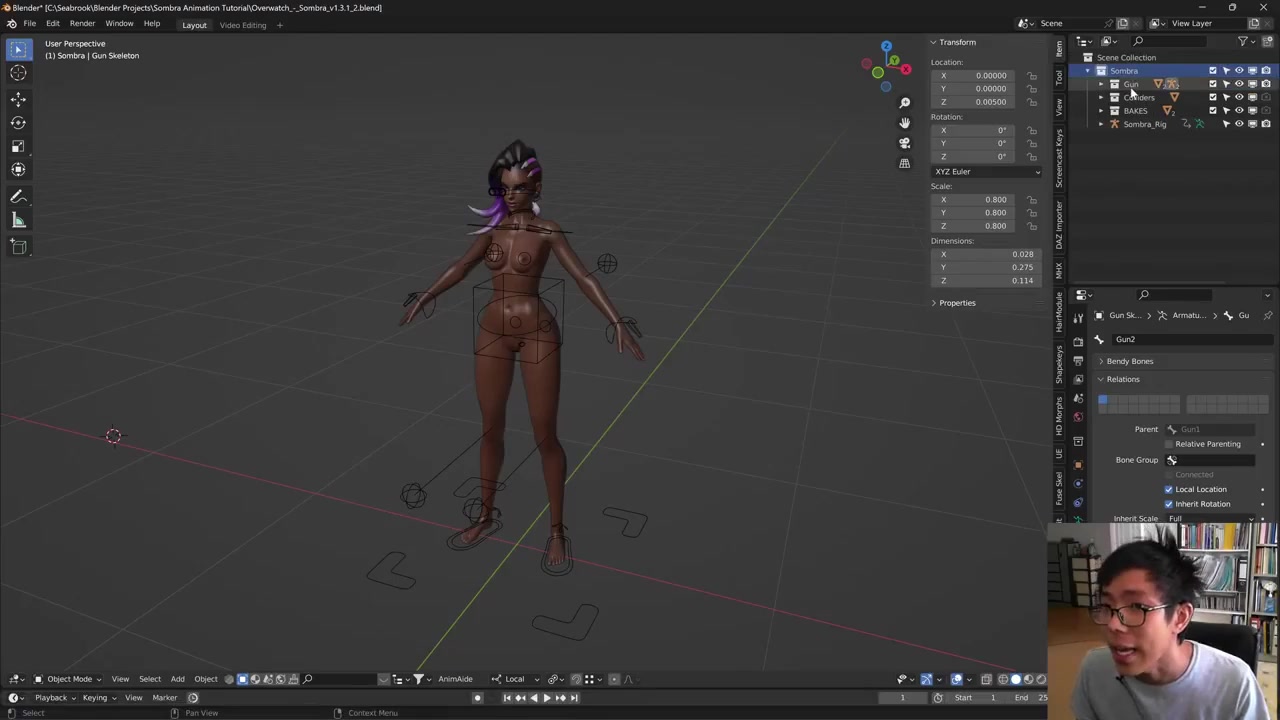Select the Cursor tool
The width and height of the screenshot is (1280, 720).
click(x=18, y=73)
